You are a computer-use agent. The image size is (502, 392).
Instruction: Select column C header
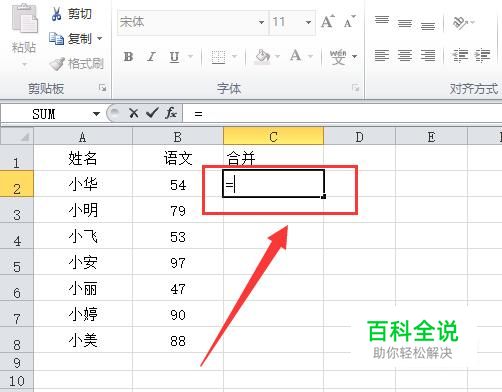pyautogui.click(x=273, y=136)
